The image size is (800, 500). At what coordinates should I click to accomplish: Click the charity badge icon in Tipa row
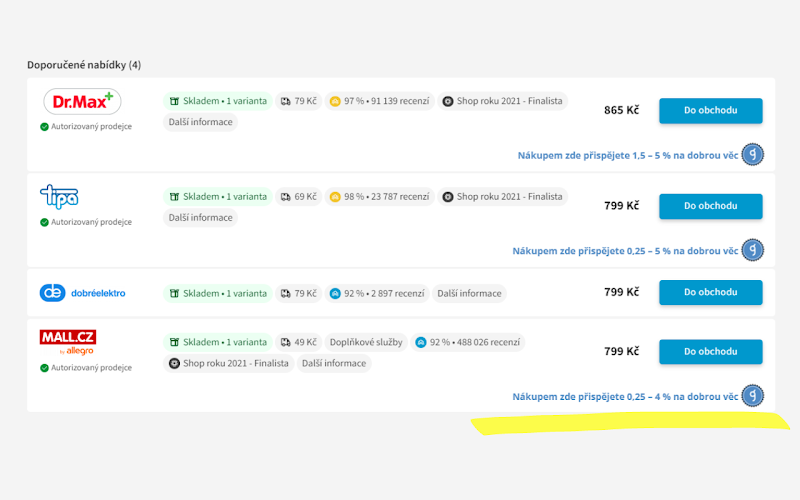753,250
